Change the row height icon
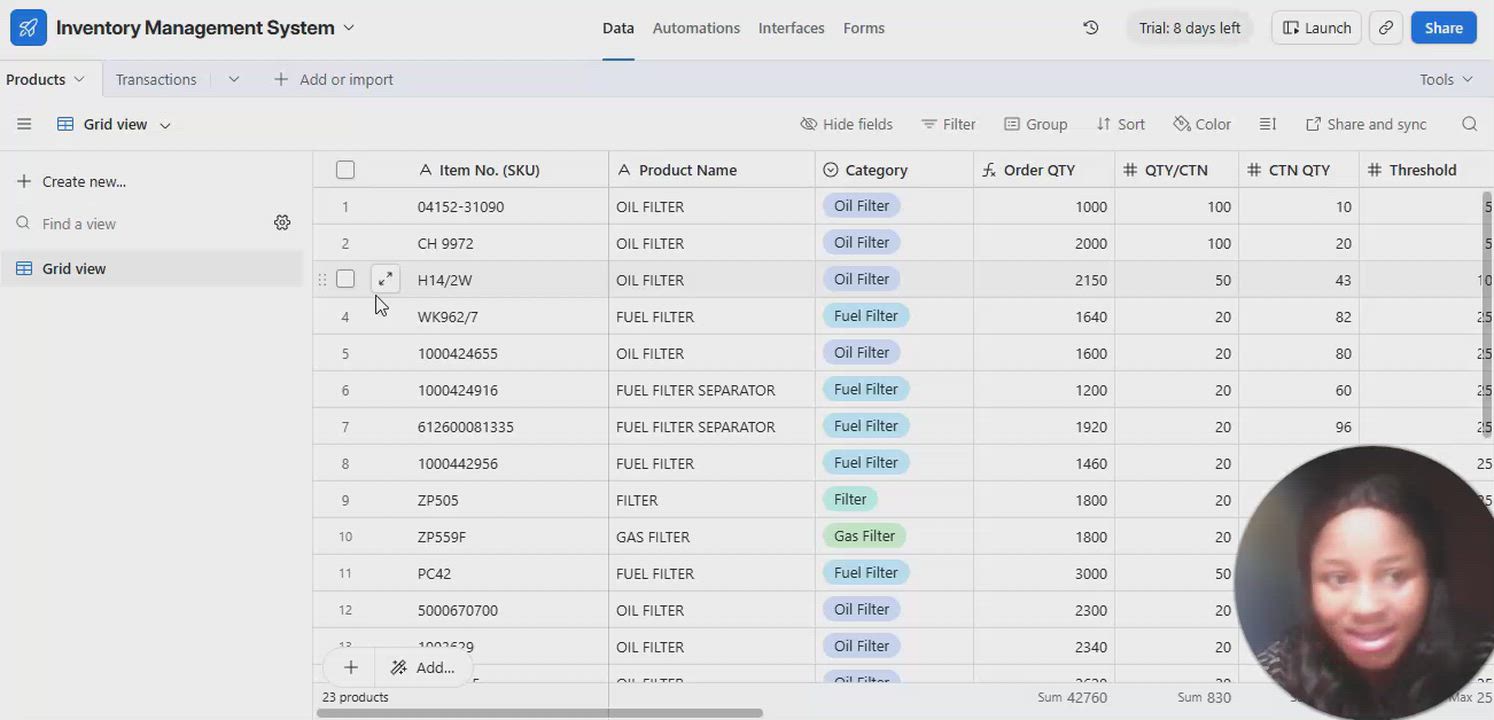This screenshot has width=1494, height=720. pyautogui.click(x=1267, y=124)
